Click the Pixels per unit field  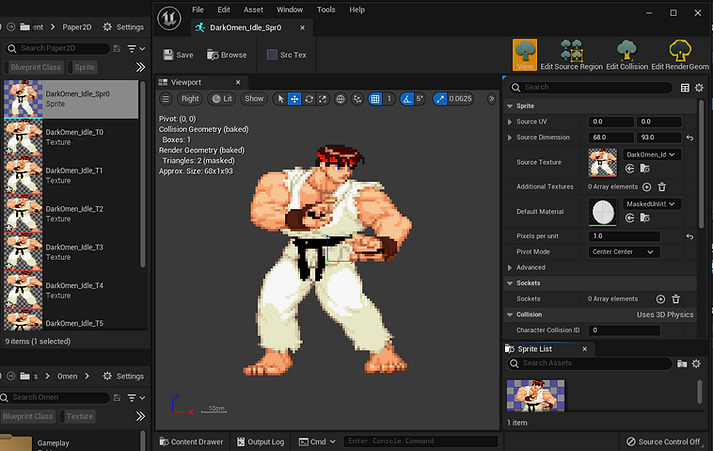coord(624,236)
